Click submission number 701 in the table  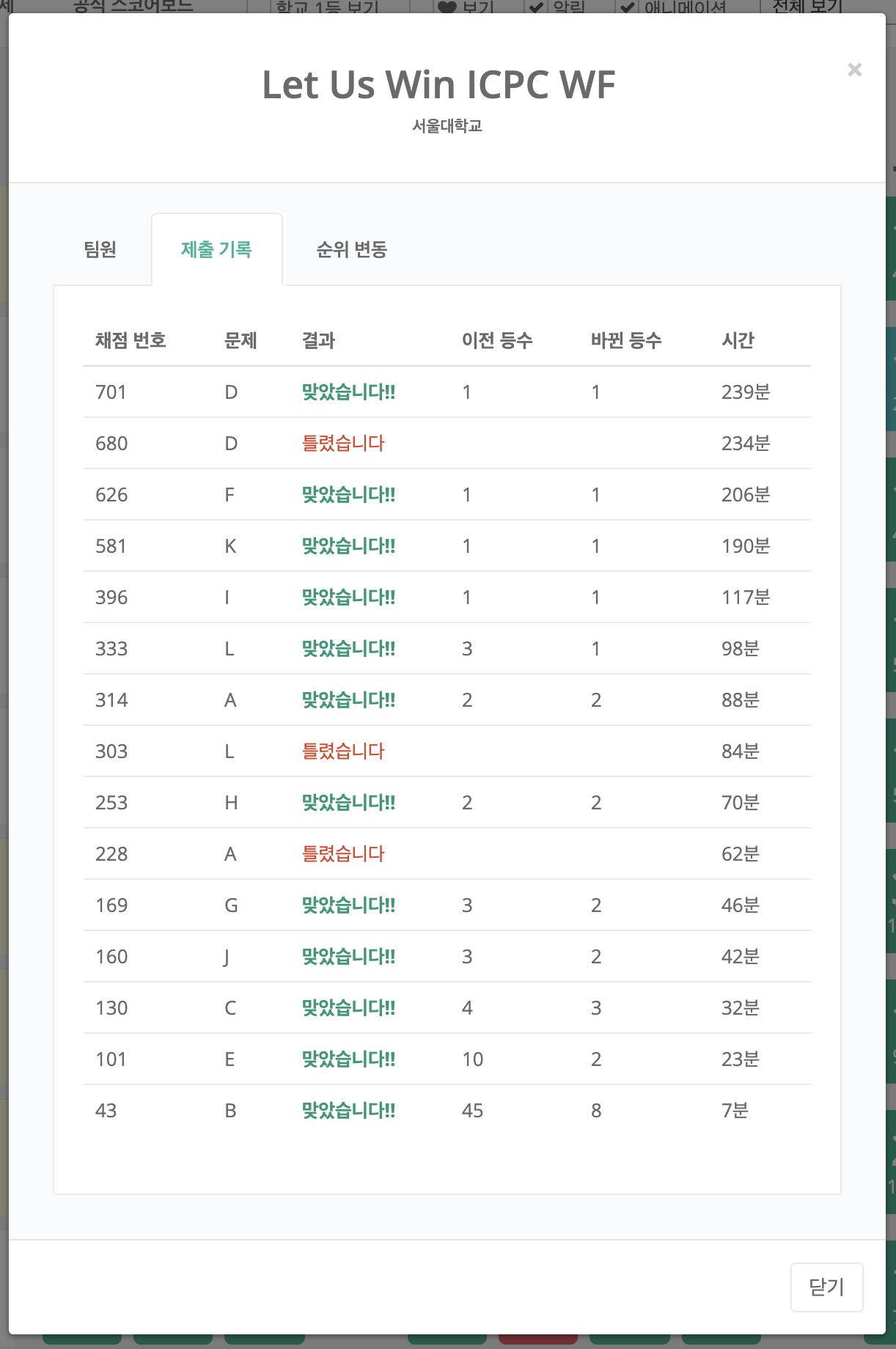point(111,392)
